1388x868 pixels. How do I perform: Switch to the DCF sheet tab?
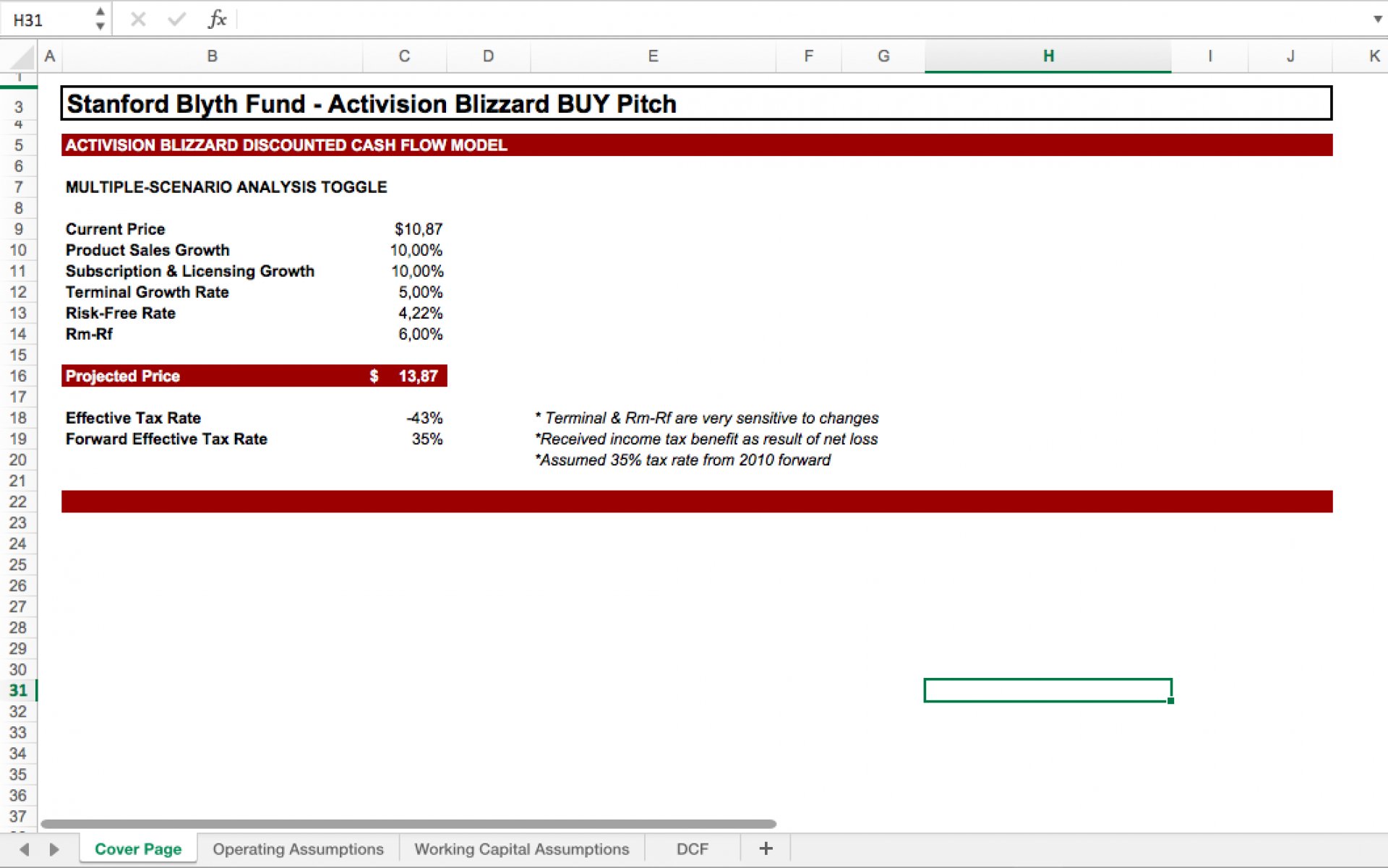point(692,849)
